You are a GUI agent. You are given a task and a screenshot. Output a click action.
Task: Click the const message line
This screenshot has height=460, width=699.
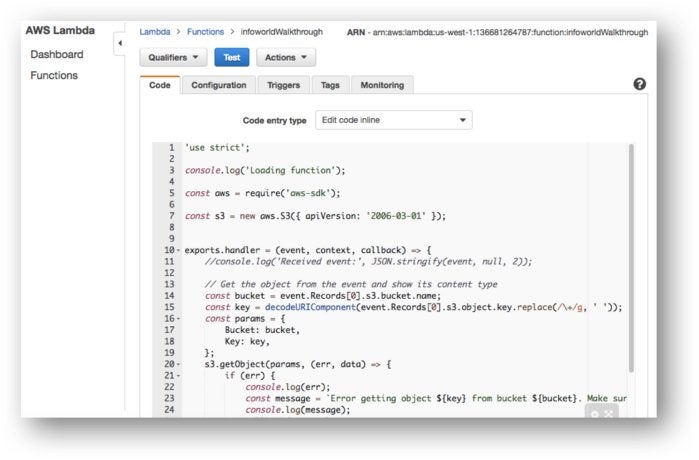point(436,398)
